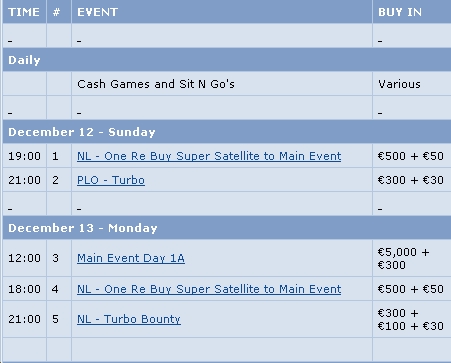Click the €300 + €100 + €30 buy-in cell
This screenshot has height=363, width=451.
coord(412,319)
